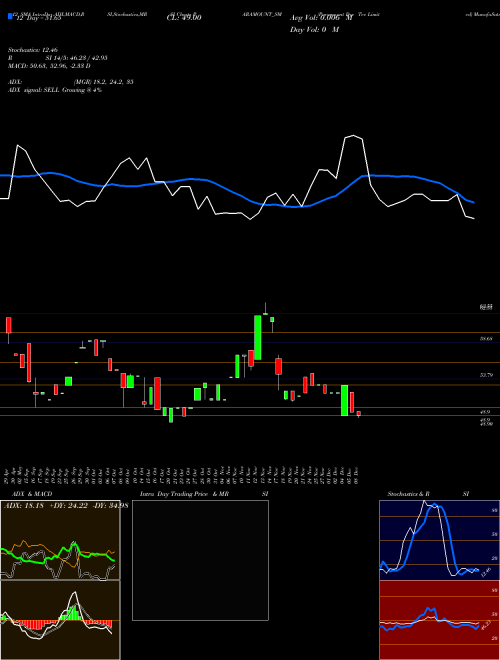Screen dimensions: 500x660
Task: Click the RSI 14/3: 46.23 / 42.93 line
Action: click(58, 58)
